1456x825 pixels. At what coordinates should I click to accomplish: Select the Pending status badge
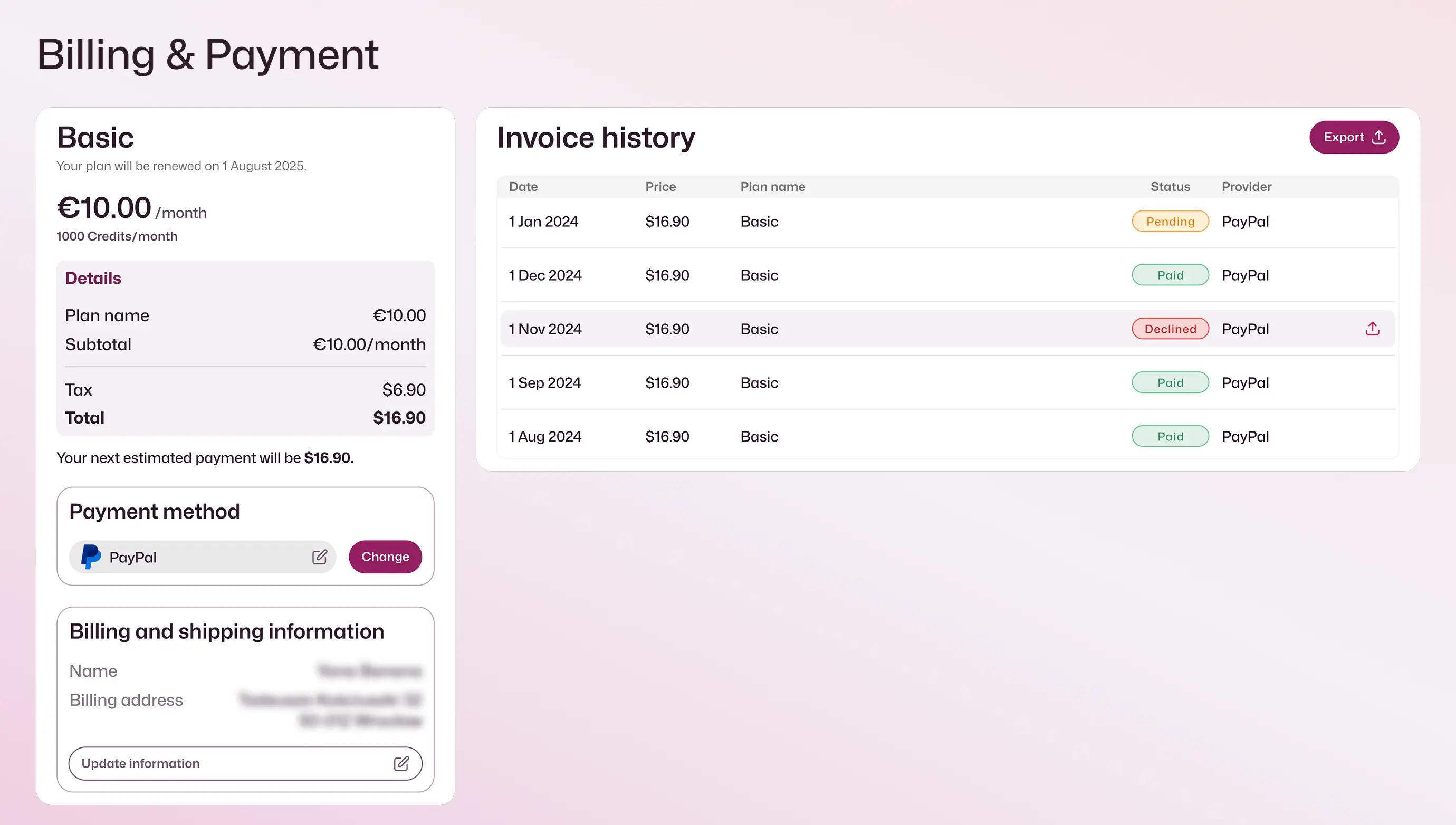[1170, 222]
